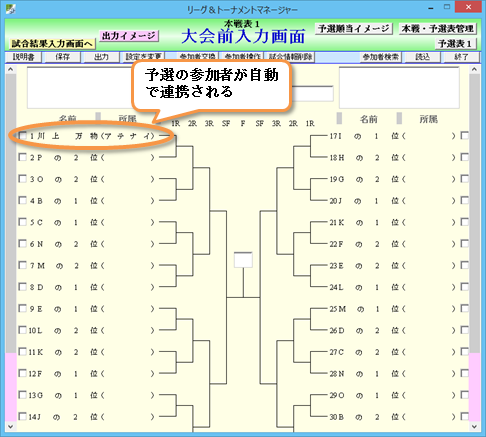Click the 出力 toolbar button
Screen dimensions: 486x437
coord(101,57)
